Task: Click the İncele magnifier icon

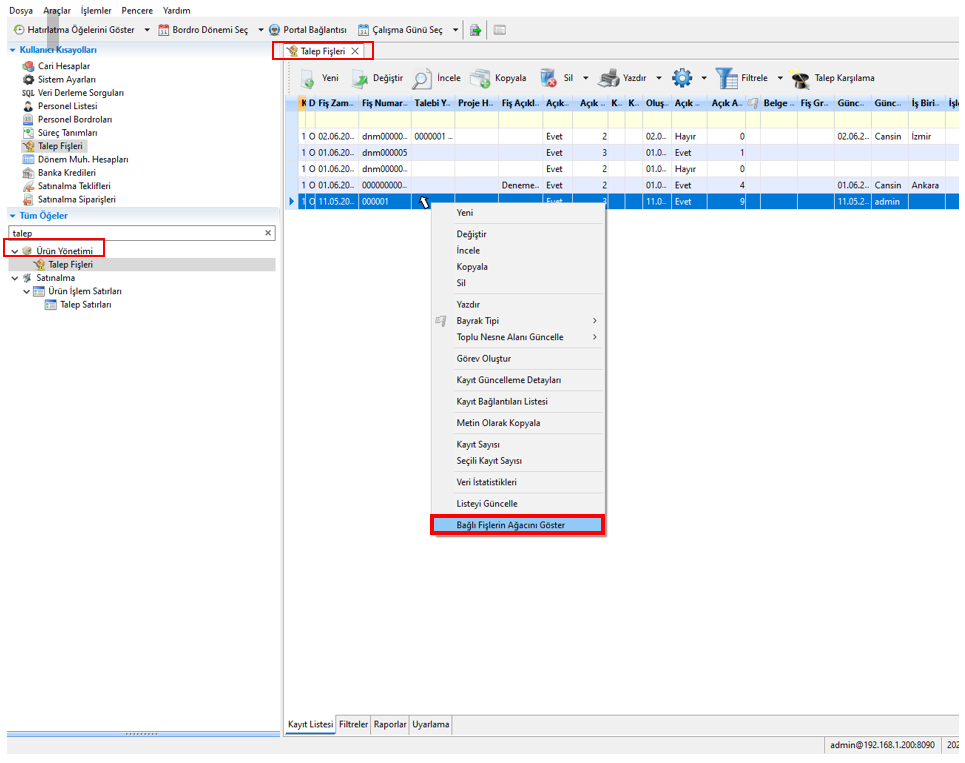Action: pyautogui.click(x=422, y=79)
